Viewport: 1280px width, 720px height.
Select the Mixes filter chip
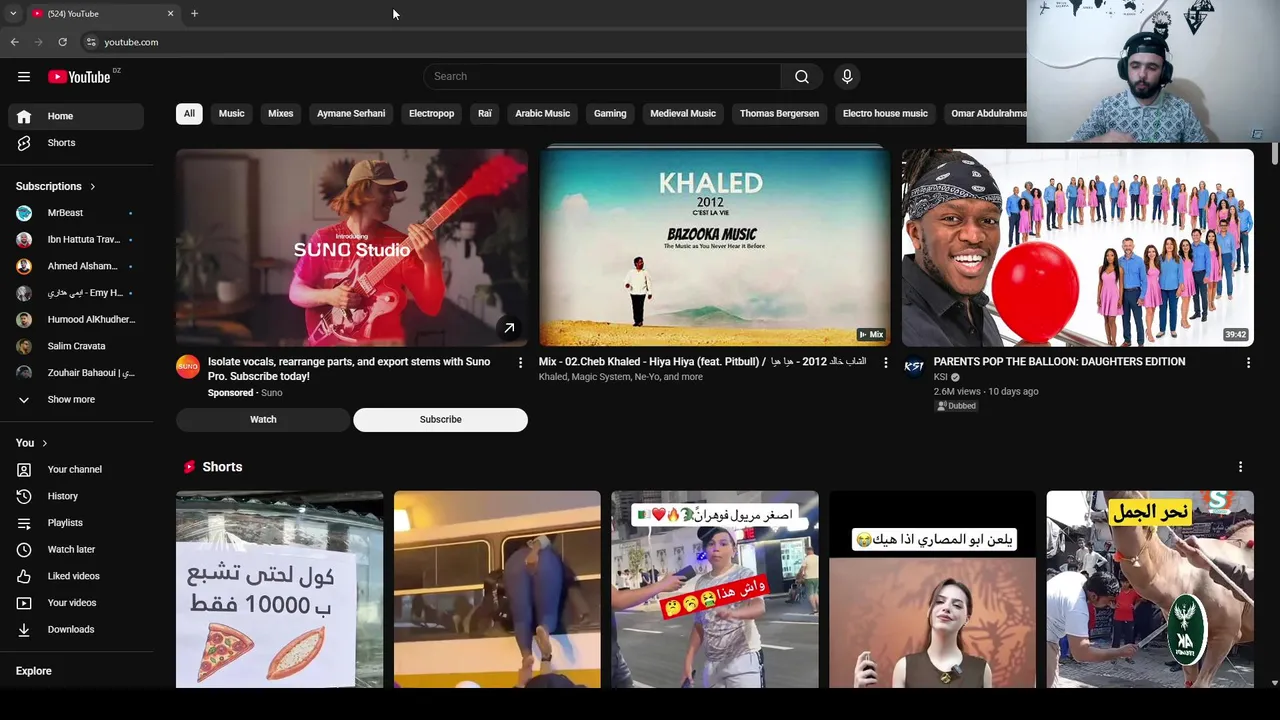[x=281, y=114]
